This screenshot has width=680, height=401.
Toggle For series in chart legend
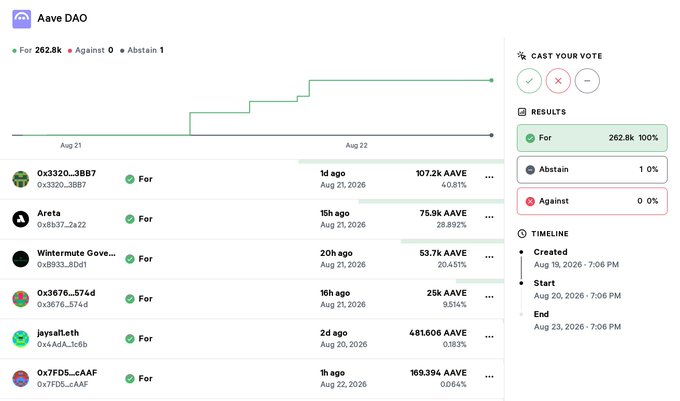(x=37, y=50)
